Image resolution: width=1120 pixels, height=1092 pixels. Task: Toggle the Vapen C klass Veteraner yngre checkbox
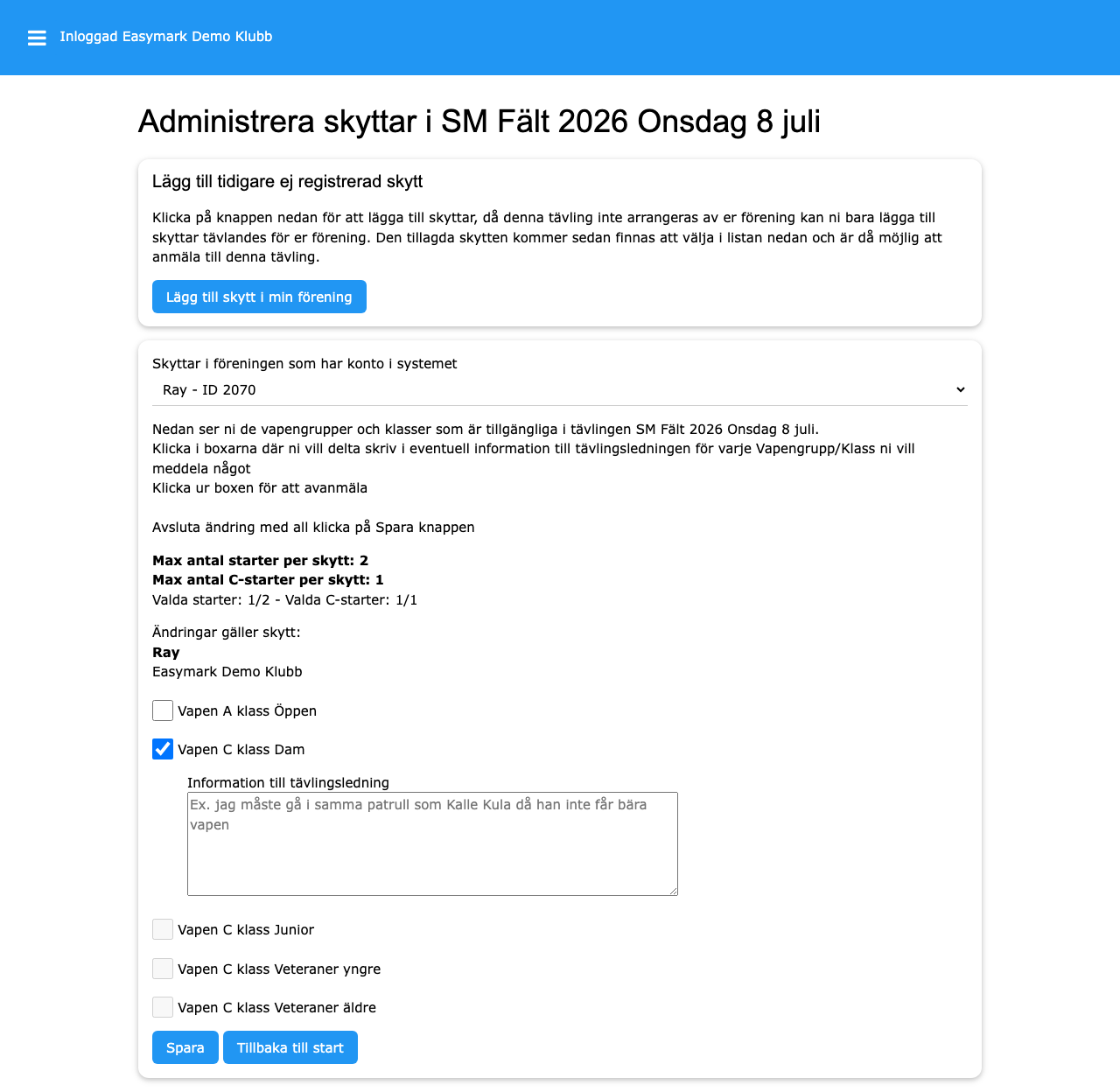coord(163,969)
